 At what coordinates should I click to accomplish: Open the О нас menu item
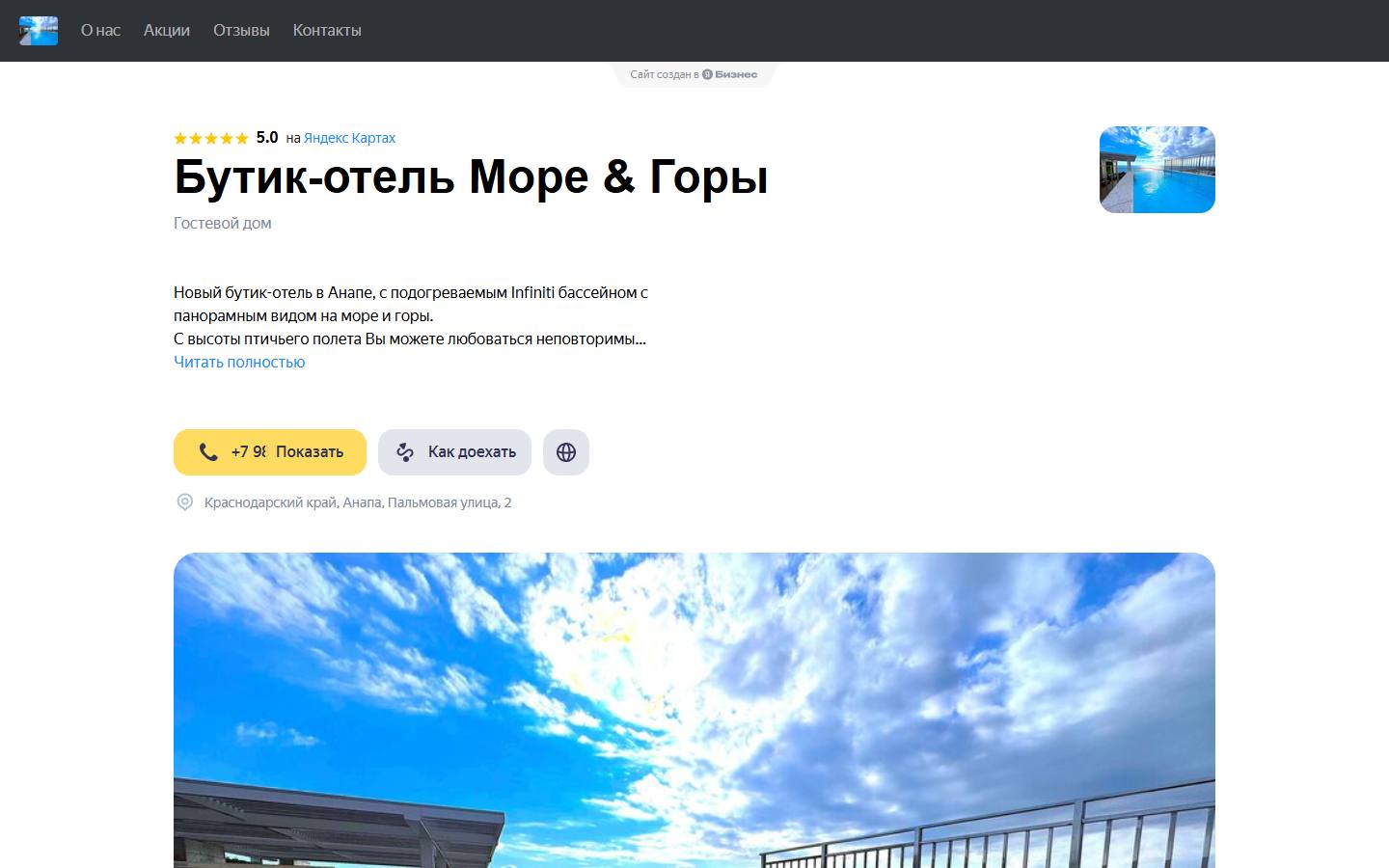[100, 31]
